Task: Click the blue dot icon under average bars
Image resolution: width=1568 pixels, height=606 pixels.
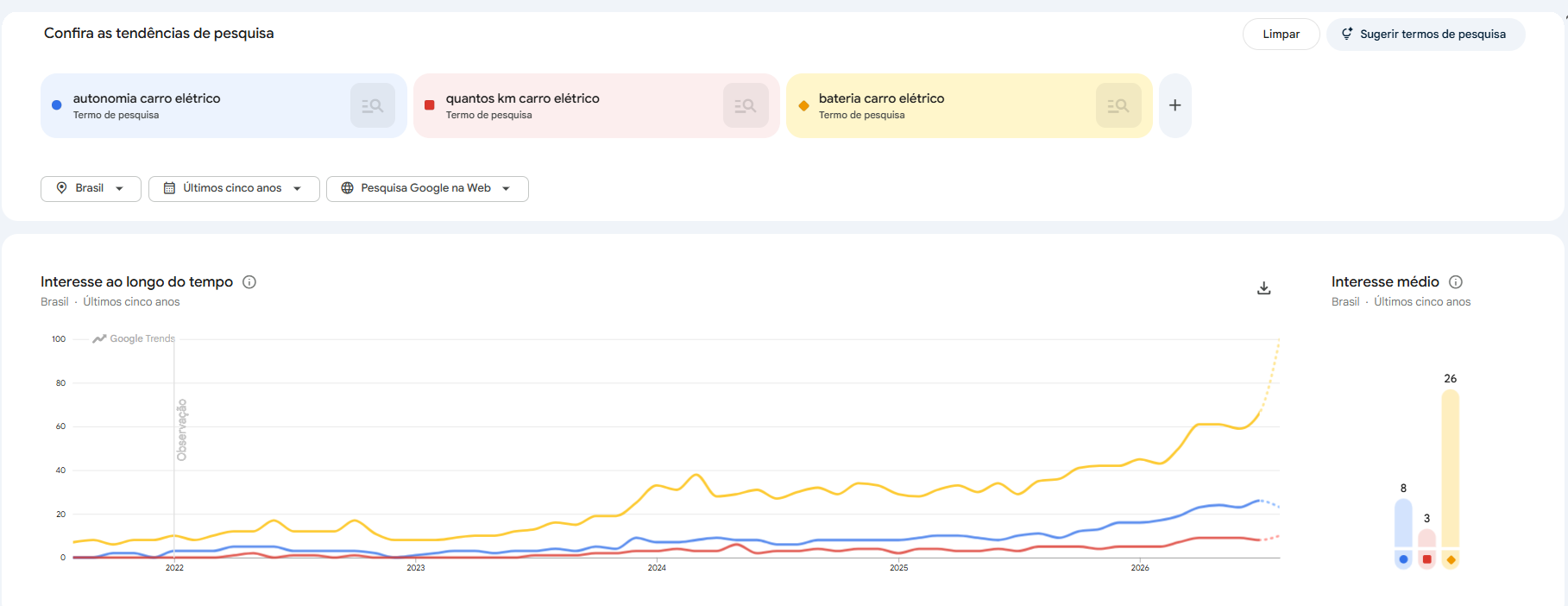Action: tap(1403, 559)
